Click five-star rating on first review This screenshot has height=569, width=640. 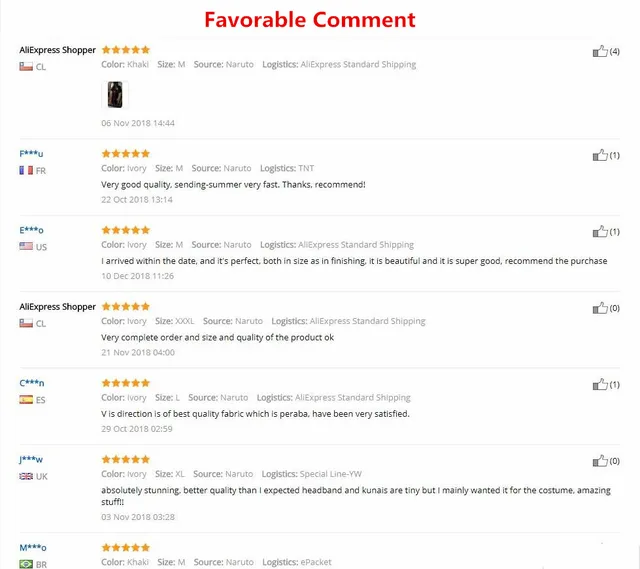[126, 50]
